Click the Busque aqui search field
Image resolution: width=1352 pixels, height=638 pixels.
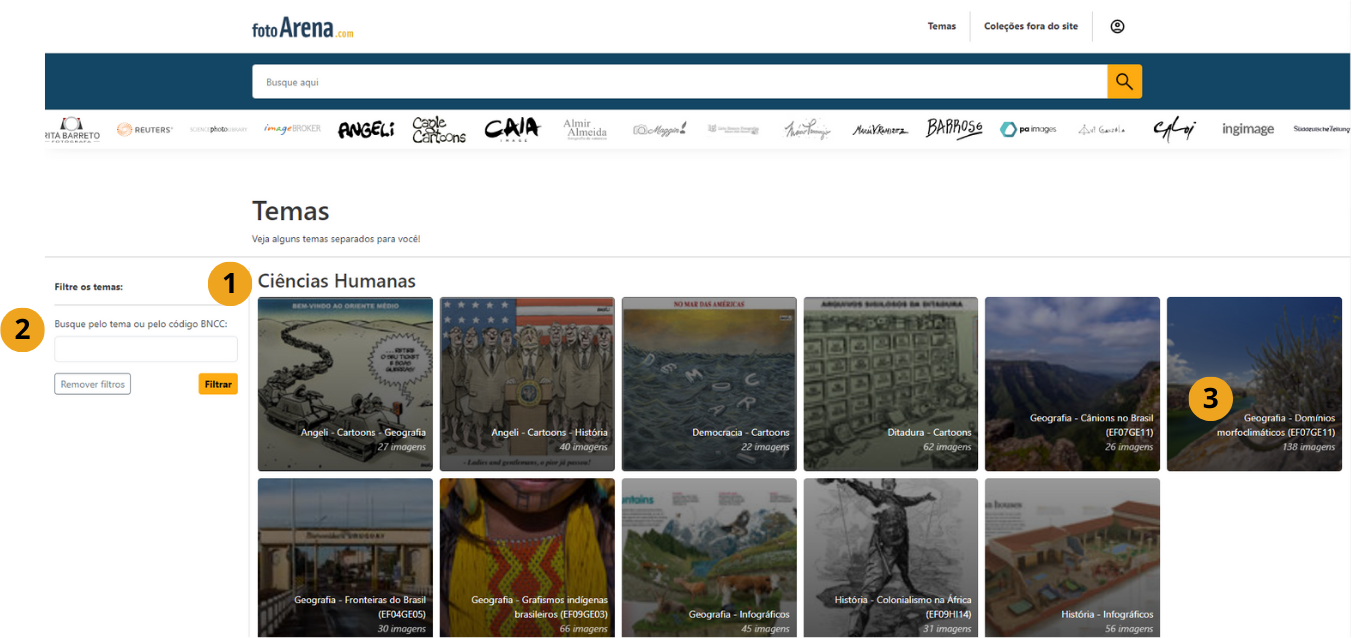[x=679, y=82]
